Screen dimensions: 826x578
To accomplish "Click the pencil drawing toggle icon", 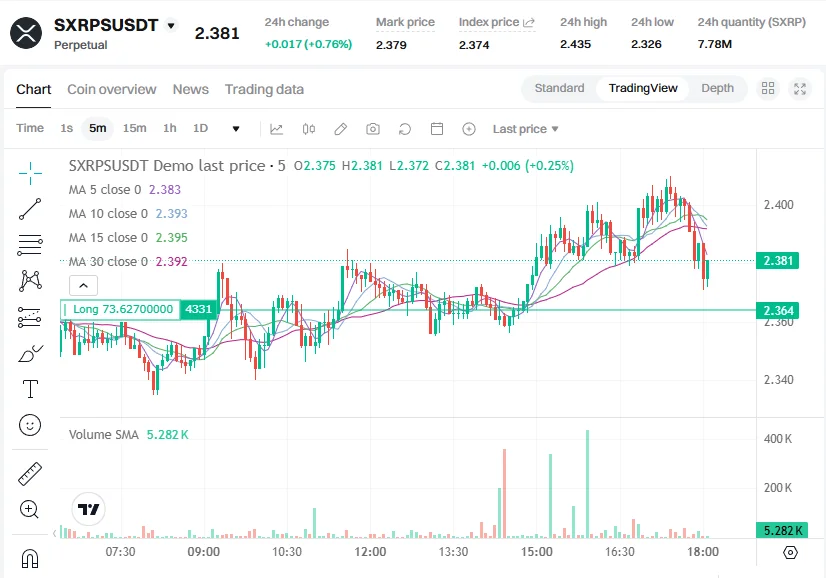I will pos(341,129).
